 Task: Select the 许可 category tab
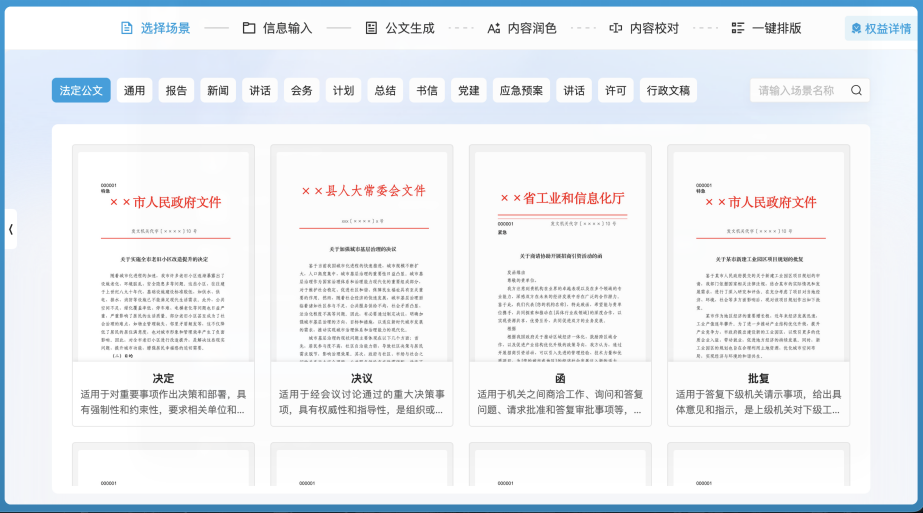[616, 90]
